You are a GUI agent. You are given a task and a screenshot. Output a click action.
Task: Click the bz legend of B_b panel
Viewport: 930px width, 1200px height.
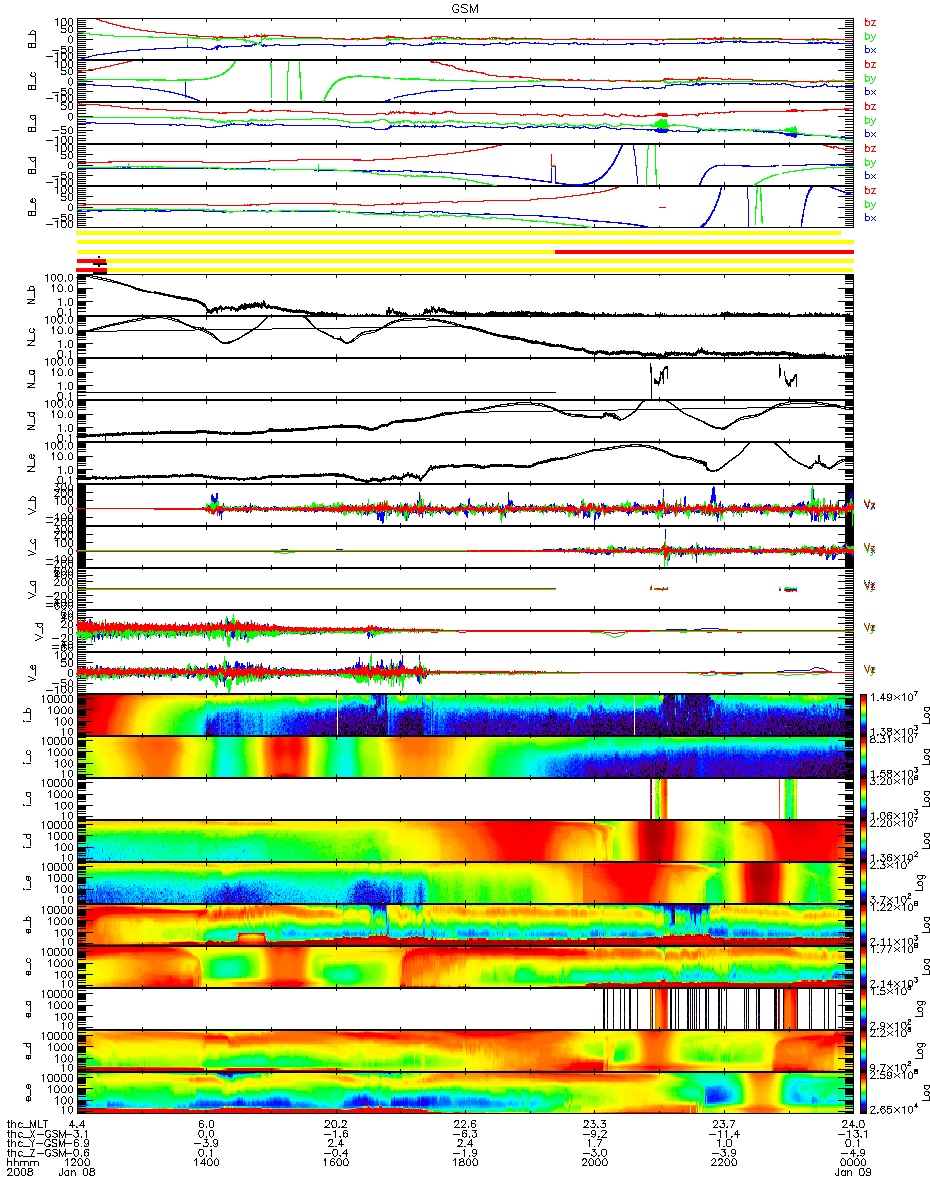[870, 22]
